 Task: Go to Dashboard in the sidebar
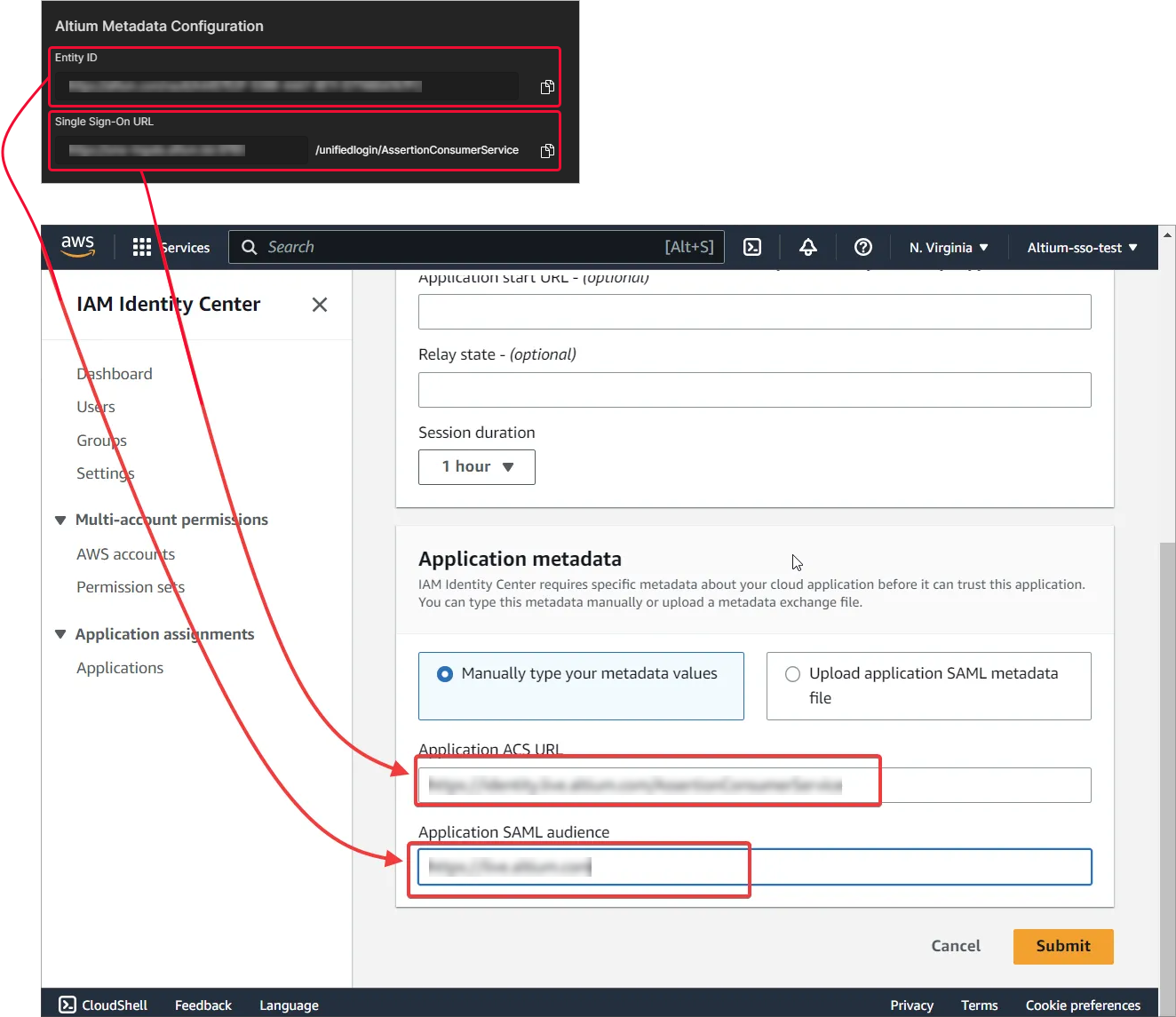(115, 374)
